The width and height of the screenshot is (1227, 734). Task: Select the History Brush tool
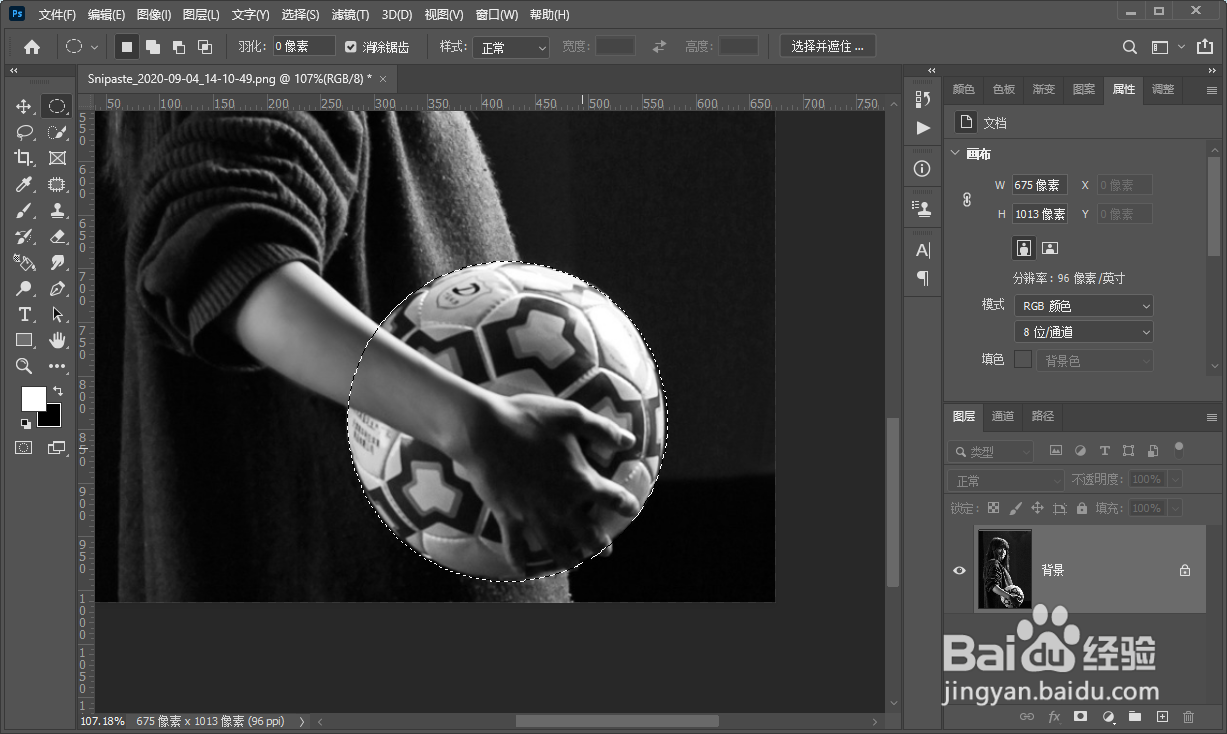click(24, 236)
